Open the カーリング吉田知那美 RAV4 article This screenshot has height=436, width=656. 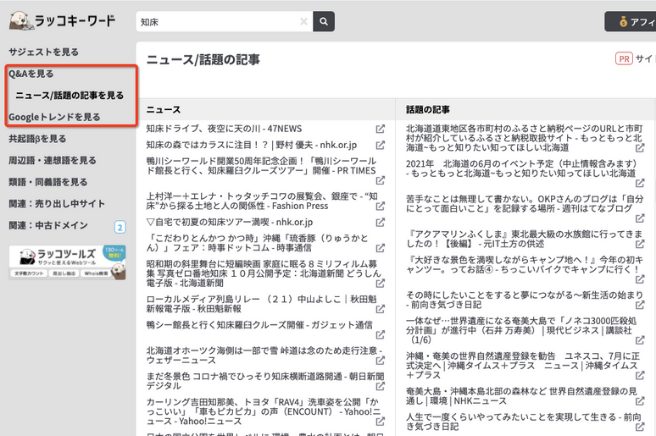263,411
